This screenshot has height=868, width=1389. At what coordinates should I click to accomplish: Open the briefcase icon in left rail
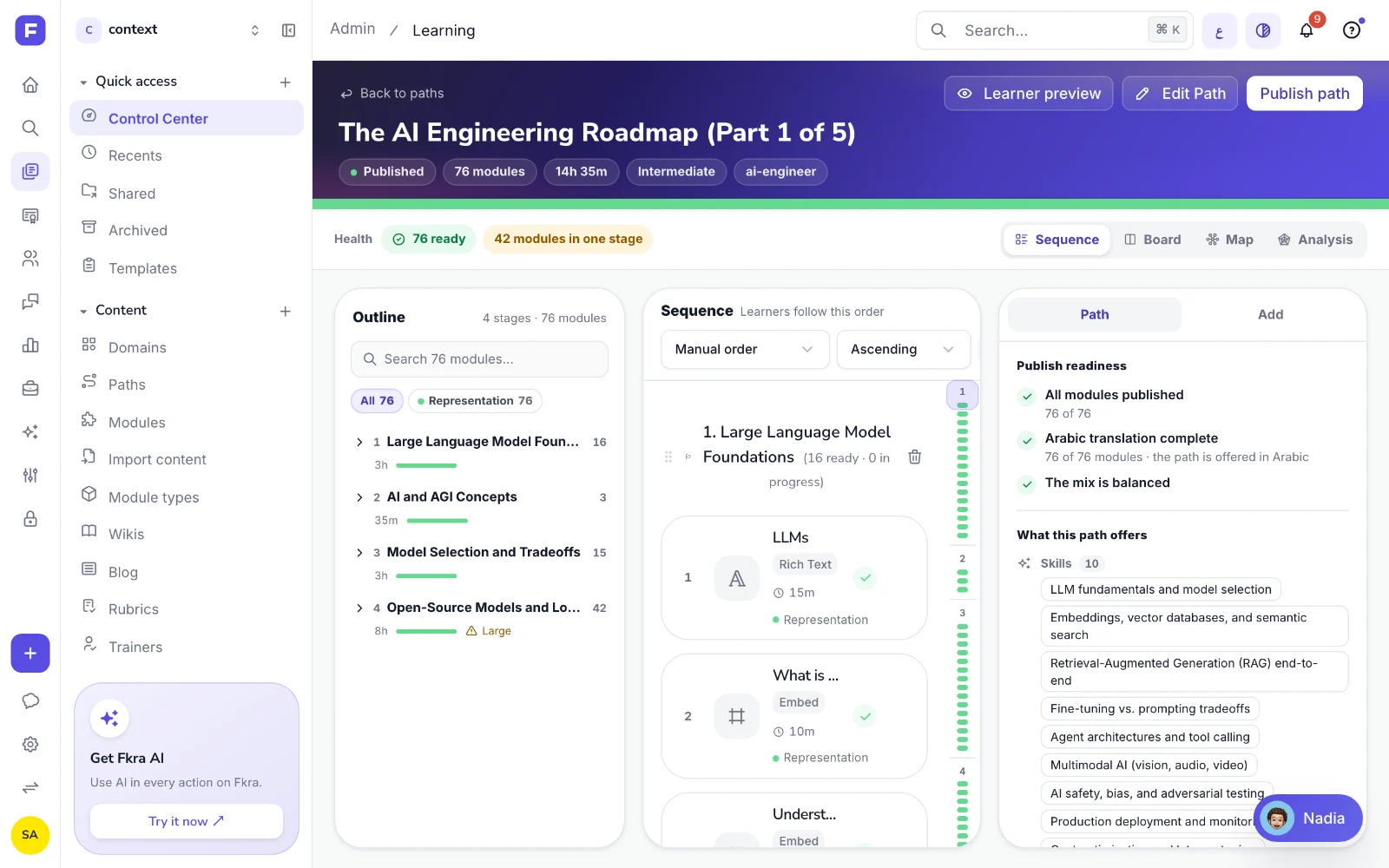[30, 388]
